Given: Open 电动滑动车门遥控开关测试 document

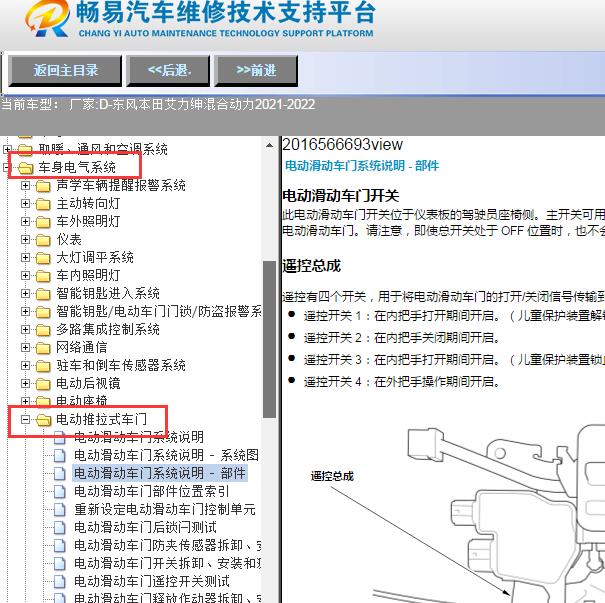Looking at the screenshot, I should 152,581.
